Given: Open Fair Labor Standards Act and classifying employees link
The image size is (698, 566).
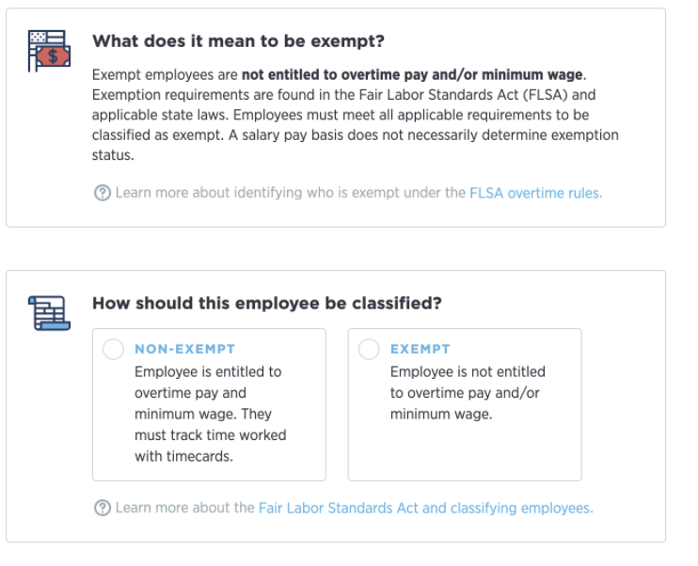Looking at the screenshot, I should point(426,508).
